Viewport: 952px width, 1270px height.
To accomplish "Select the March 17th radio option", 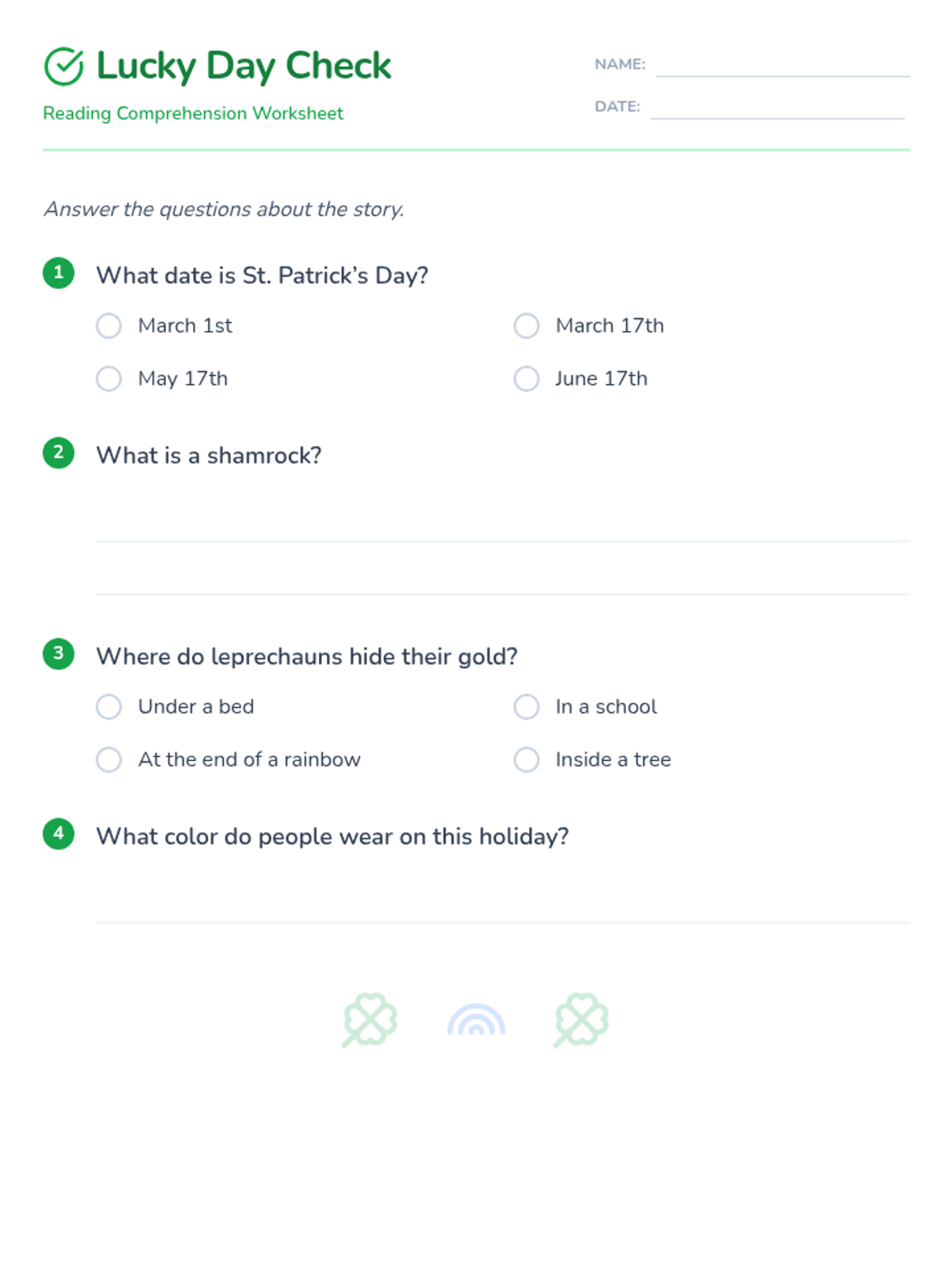I will pos(527,325).
